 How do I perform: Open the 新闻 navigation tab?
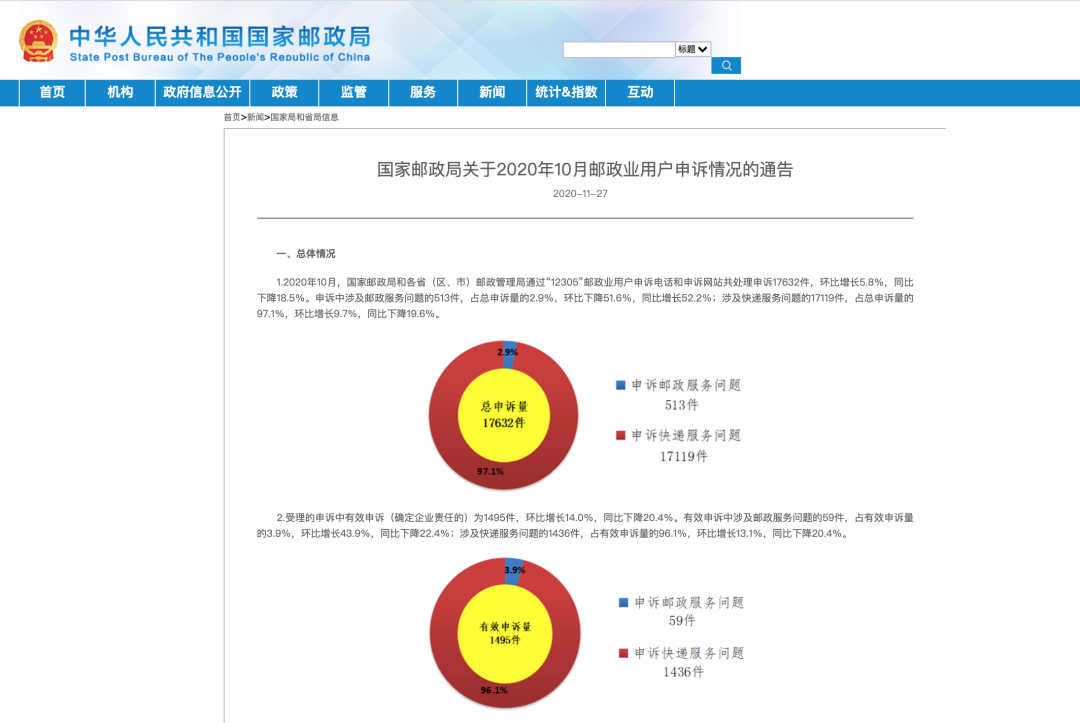point(492,92)
